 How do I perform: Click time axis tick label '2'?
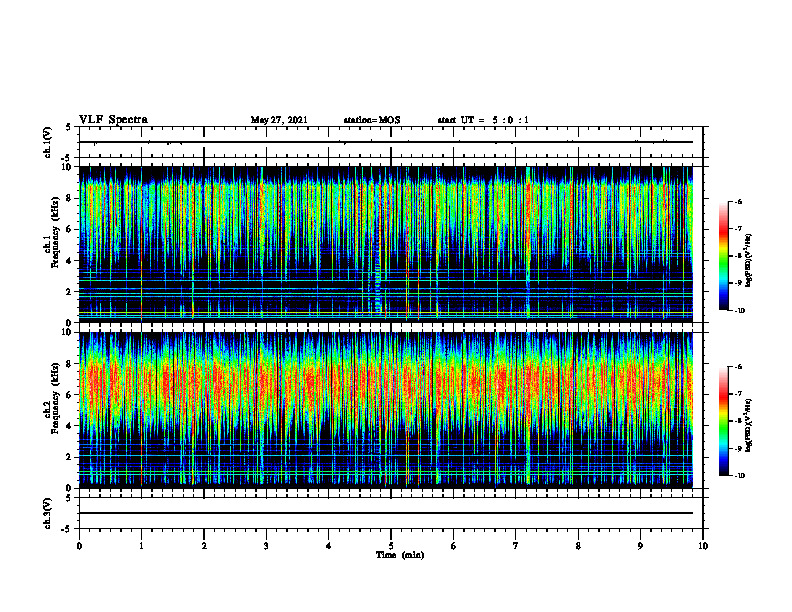coord(204,546)
